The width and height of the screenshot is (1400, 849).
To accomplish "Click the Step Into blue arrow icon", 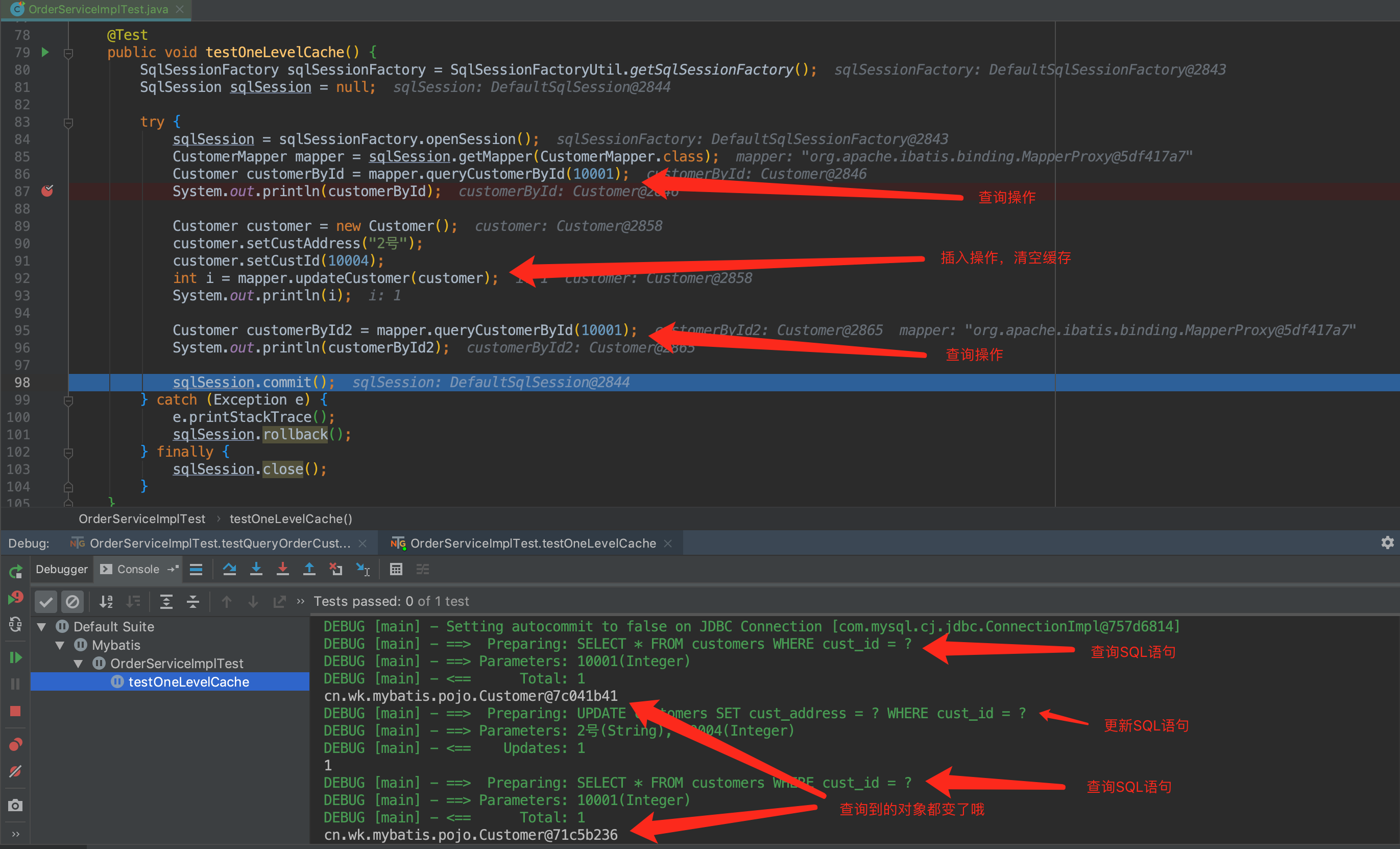I will (x=256, y=569).
